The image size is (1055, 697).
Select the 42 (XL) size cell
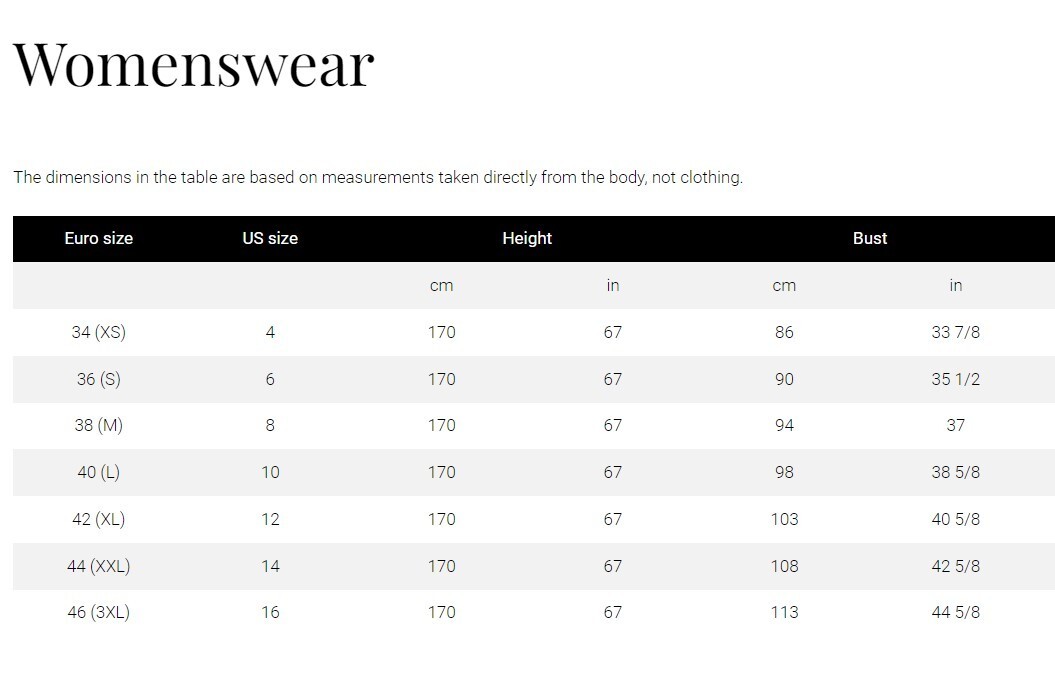[x=99, y=519]
